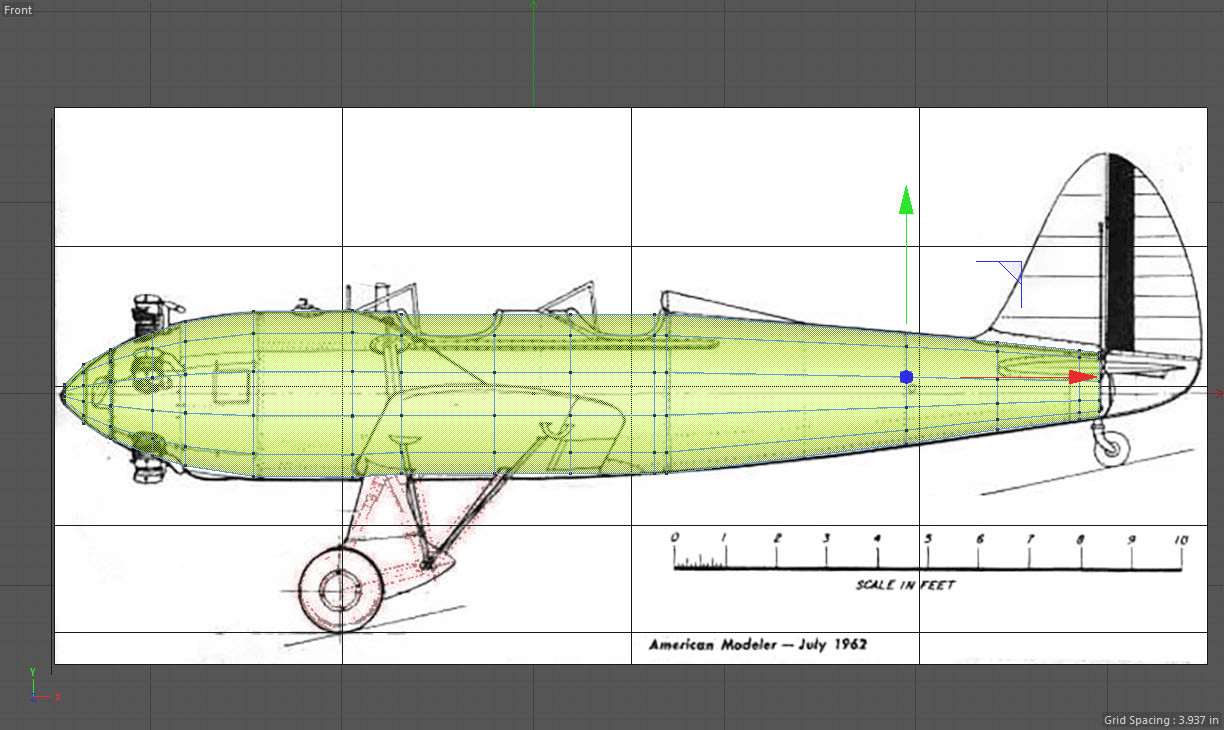This screenshot has height=730, width=1224.
Task: Click the Front viewport label
Action: tap(18, 10)
